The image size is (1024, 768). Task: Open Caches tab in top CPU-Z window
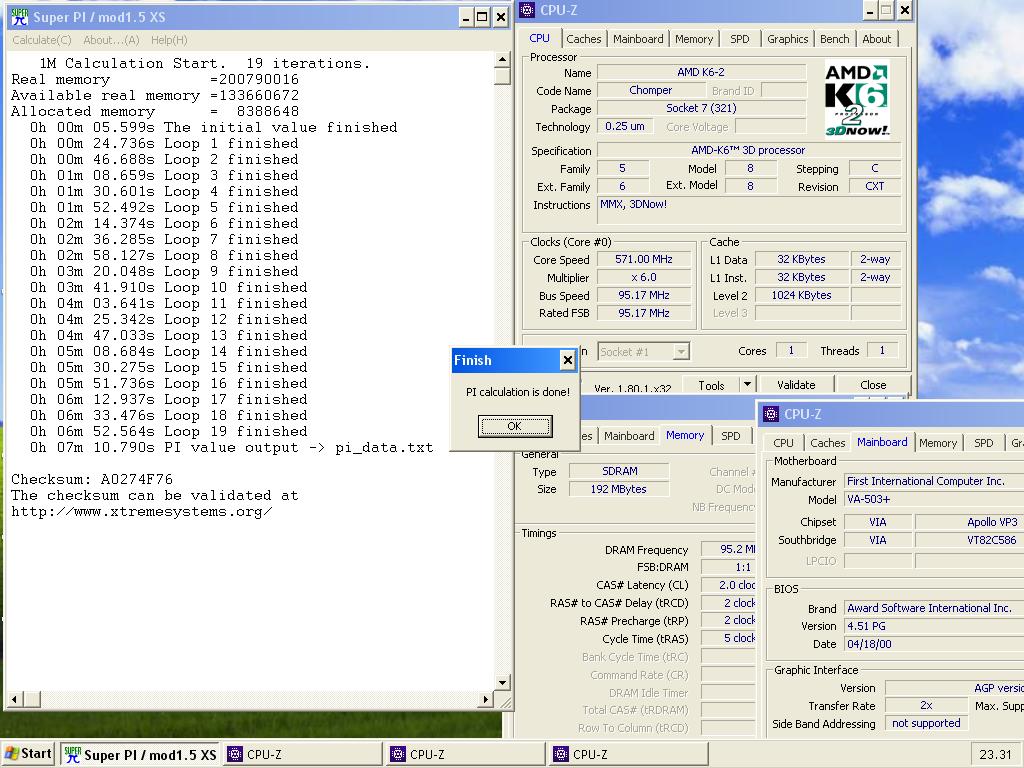583,39
